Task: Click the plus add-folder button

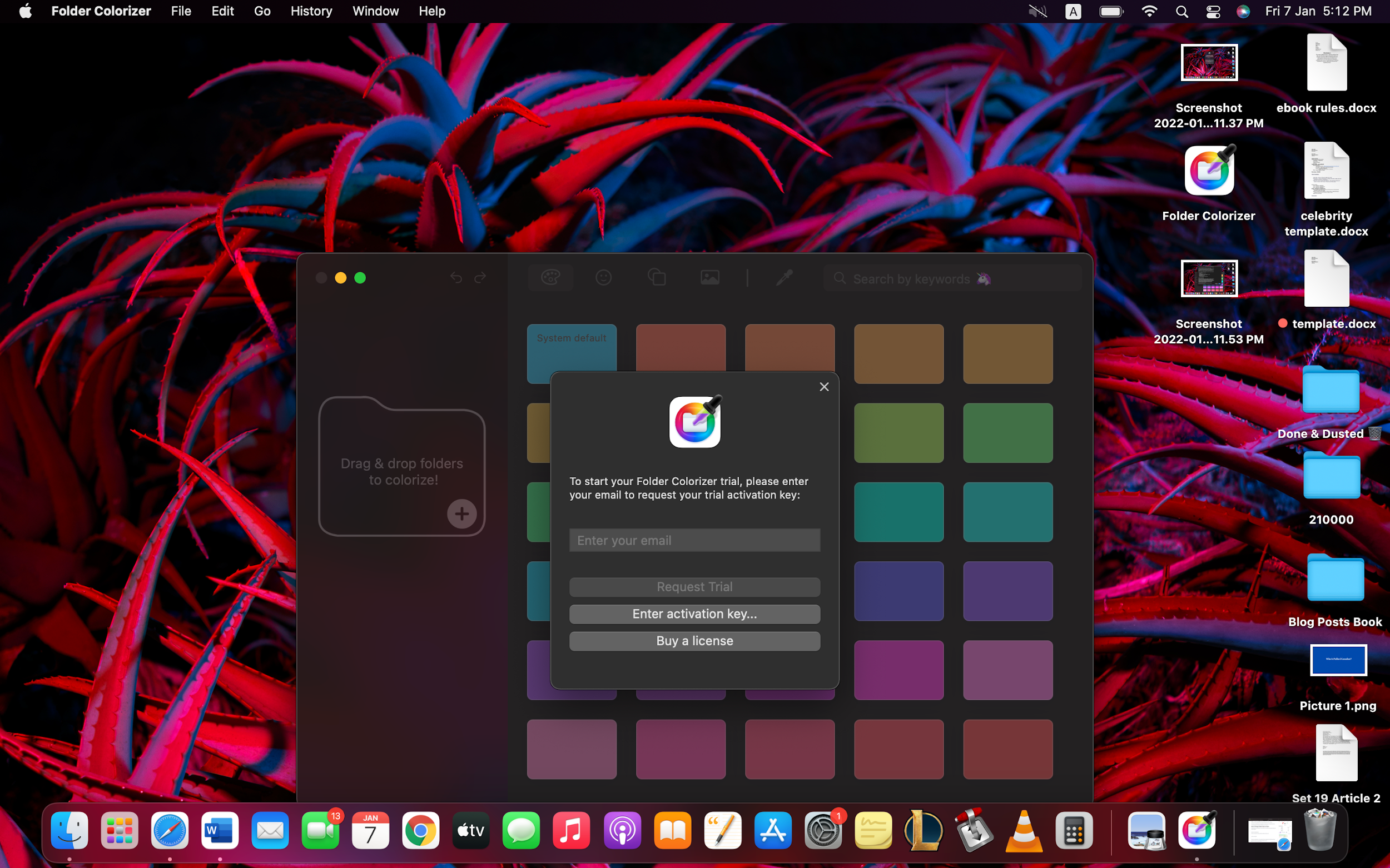Action: tap(462, 514)
